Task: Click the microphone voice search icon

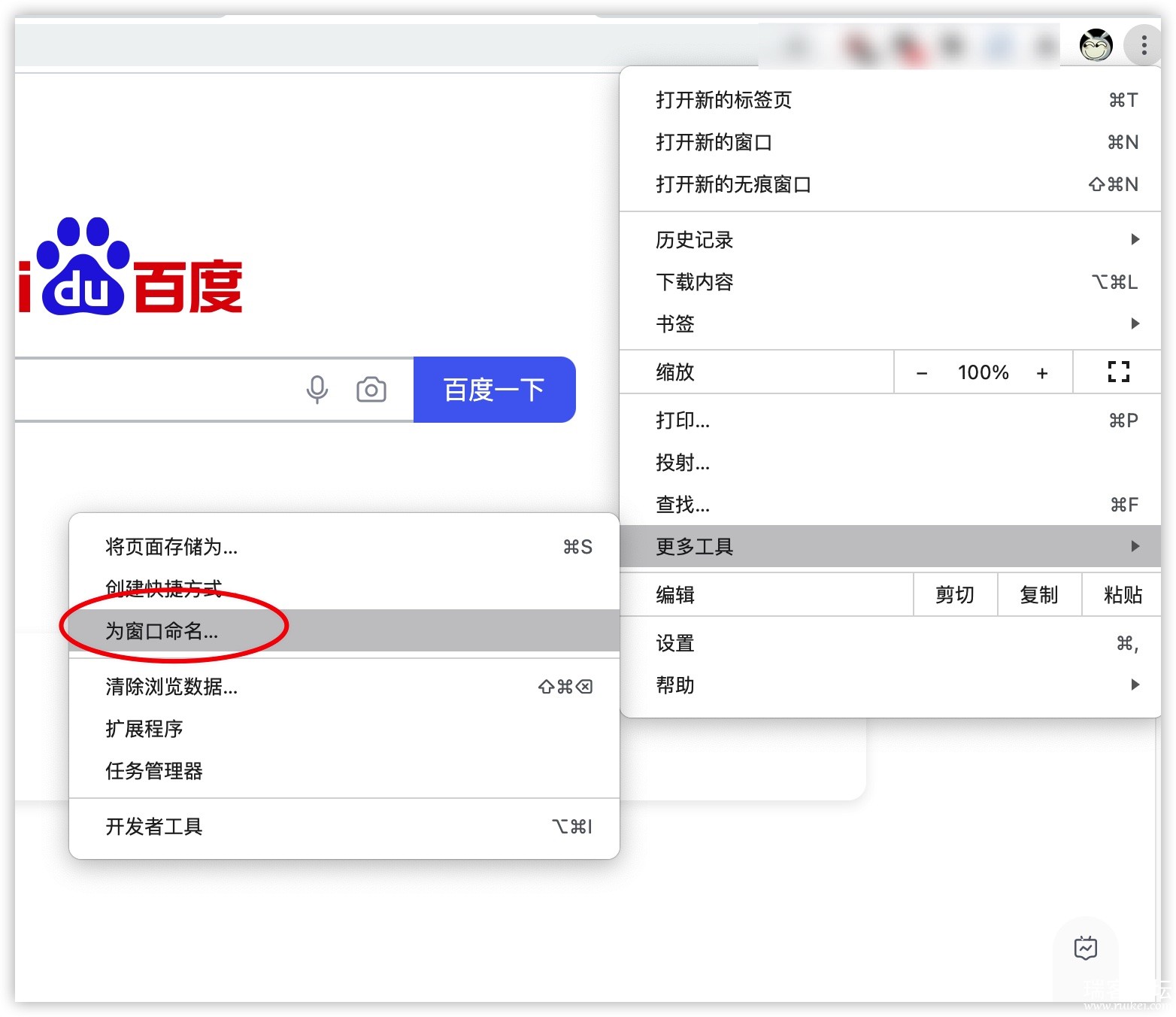Action: tap(317, 390)
